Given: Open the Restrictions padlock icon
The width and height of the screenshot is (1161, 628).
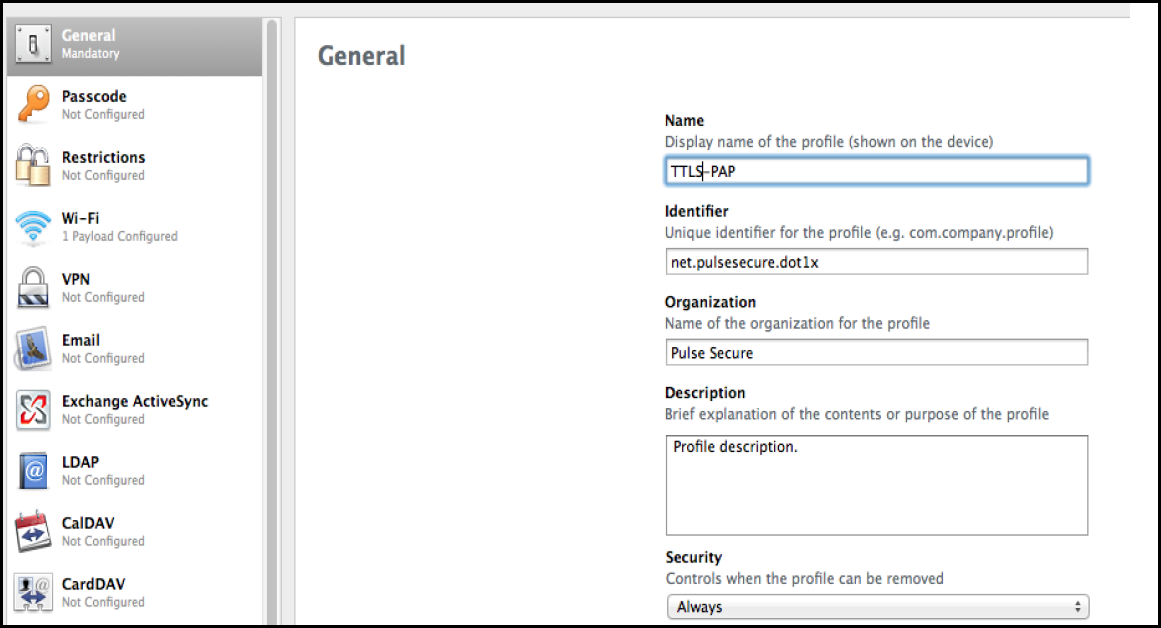Looking at the screenshot, I should pyautogui.click(x=33, y=165).
